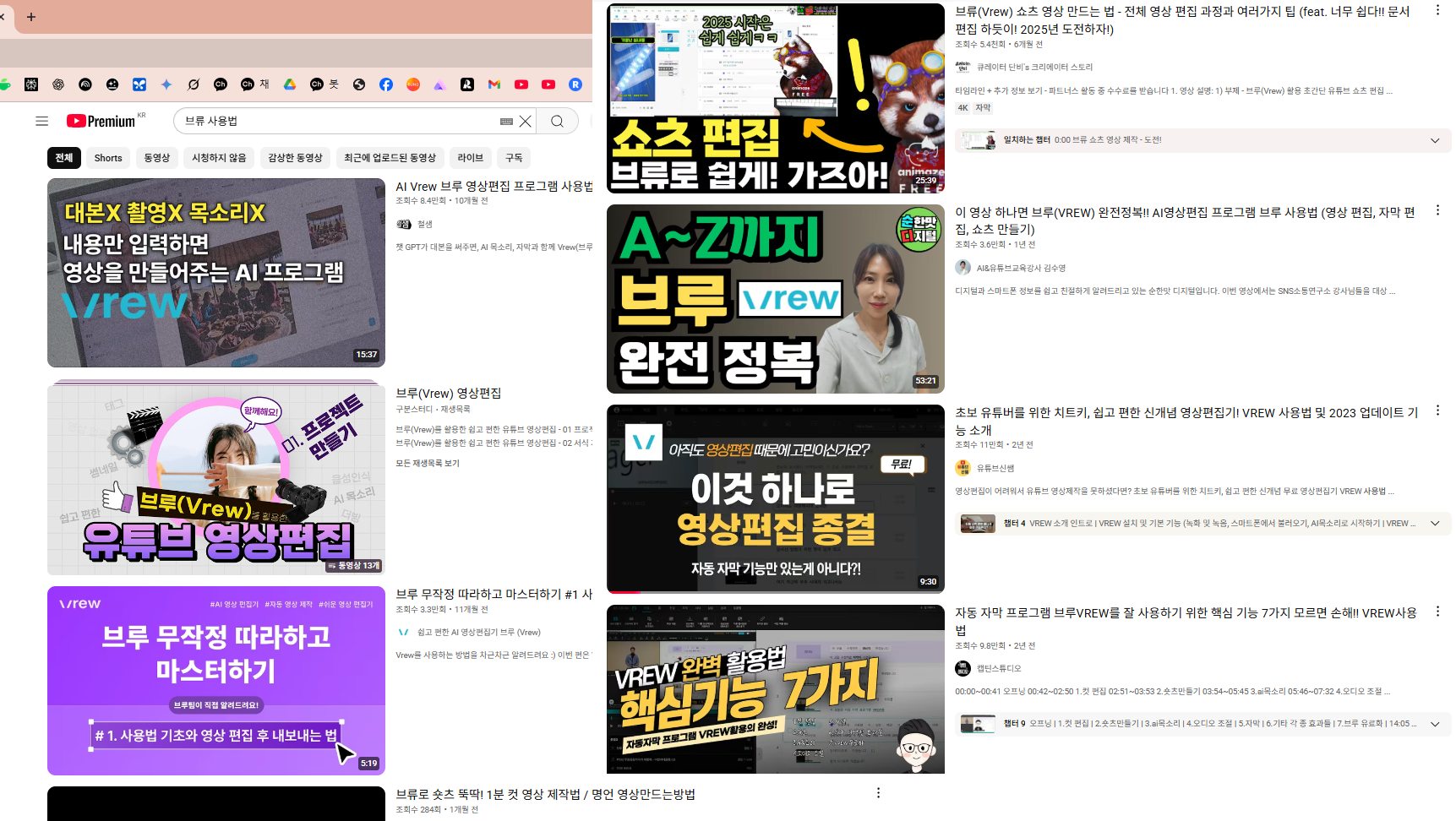The height and width of the screenshot is (821, 1456).
Task: Click the 구분스터디 · 재생목록 line
Action: pos(433,409)
